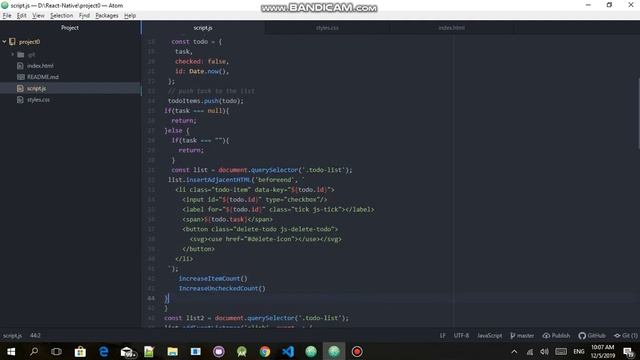
Task: Click the script.js file icon
Action: (20, 88)
